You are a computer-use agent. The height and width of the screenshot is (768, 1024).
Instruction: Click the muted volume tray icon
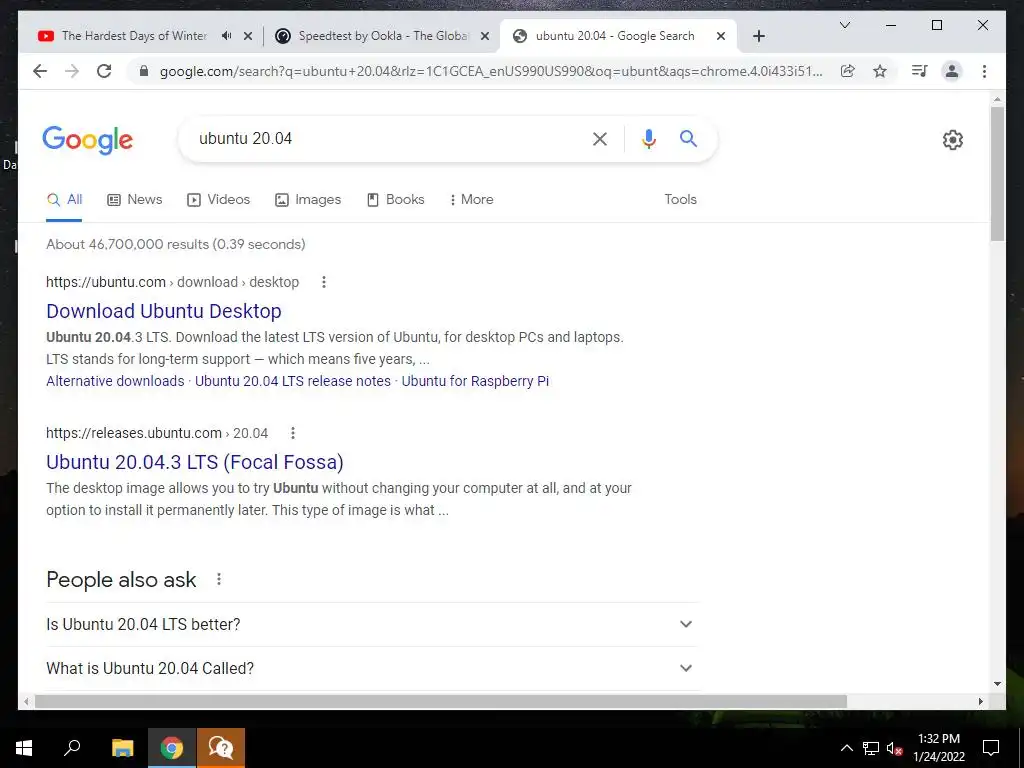[x=894, y=748]
